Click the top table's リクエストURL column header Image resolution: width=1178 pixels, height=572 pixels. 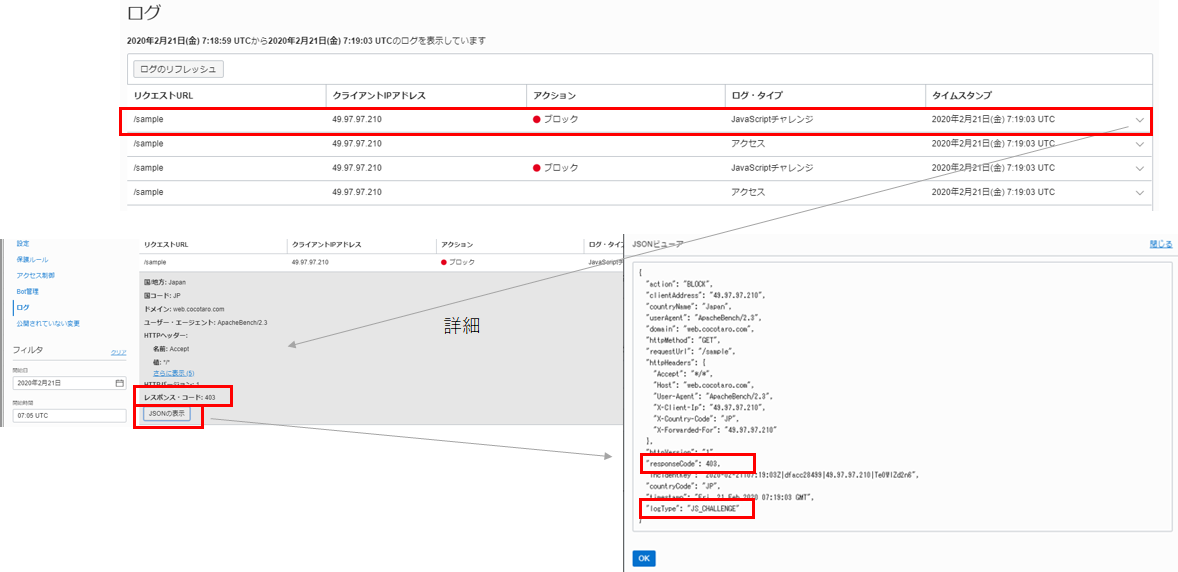click(164, 95)
